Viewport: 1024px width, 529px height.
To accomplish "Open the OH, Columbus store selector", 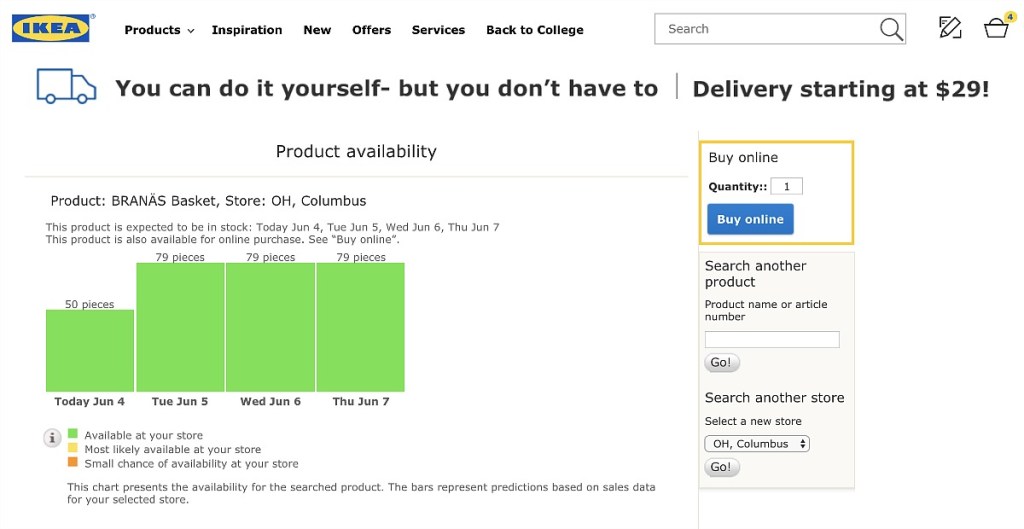I will click(x=757, y=444).
